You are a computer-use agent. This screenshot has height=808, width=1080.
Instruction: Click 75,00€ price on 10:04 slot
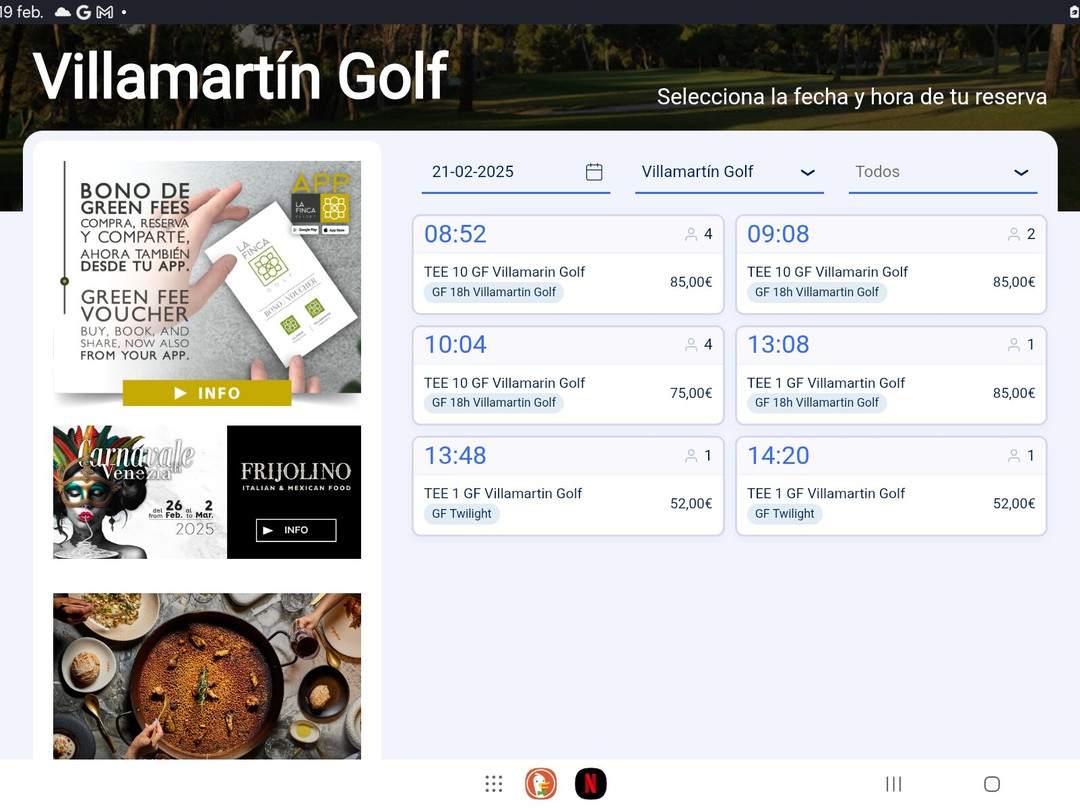[x=691, y=393]
